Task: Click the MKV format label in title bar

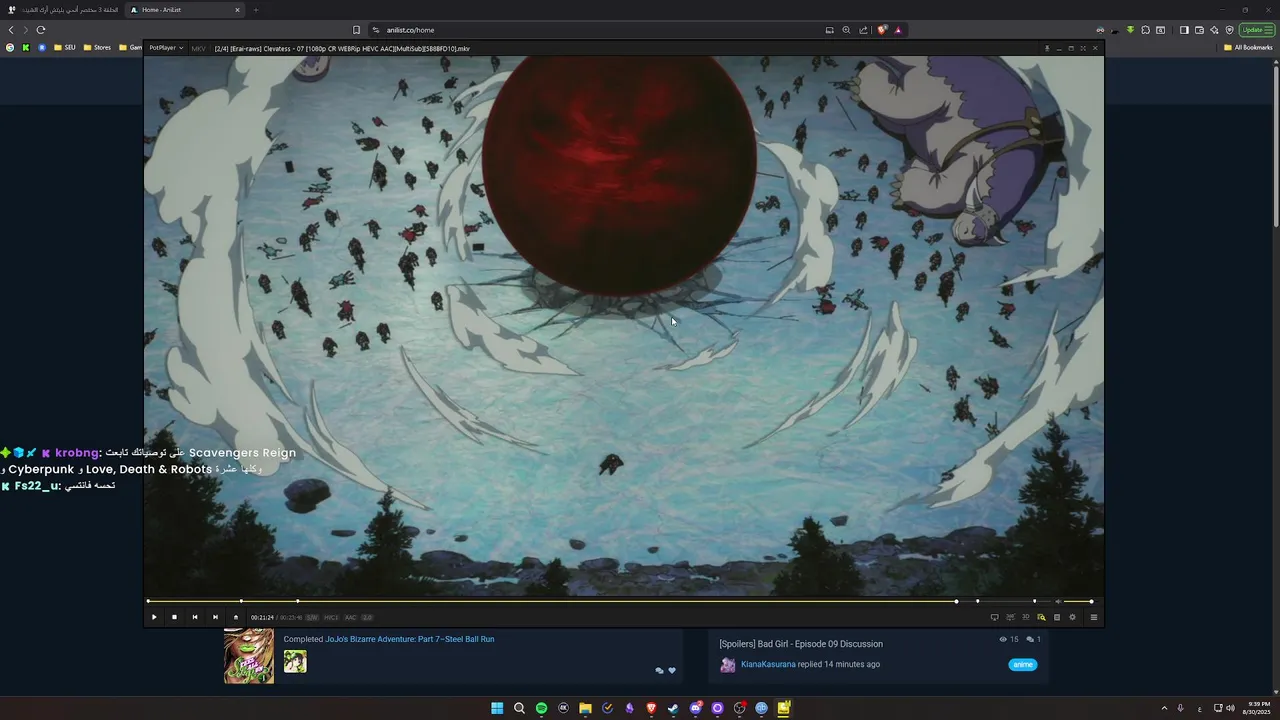Action: tap(198, 48)
